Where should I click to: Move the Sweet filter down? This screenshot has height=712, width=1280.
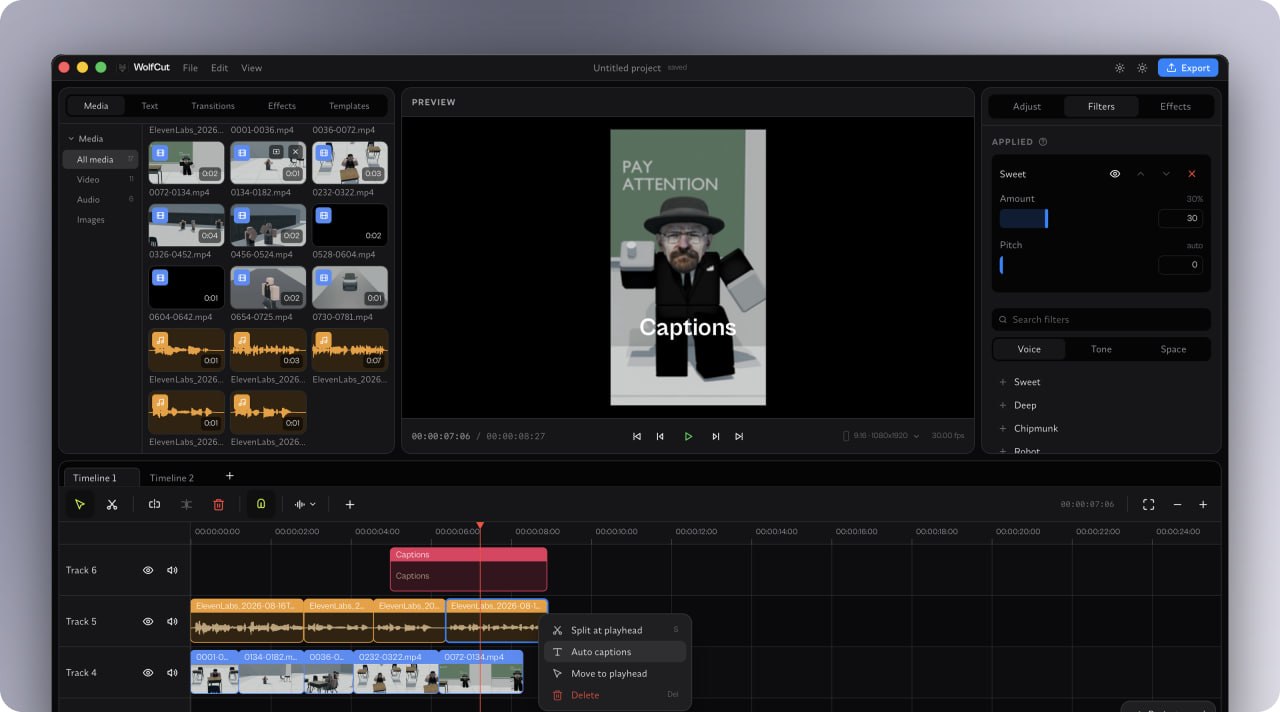point(1166,174)
